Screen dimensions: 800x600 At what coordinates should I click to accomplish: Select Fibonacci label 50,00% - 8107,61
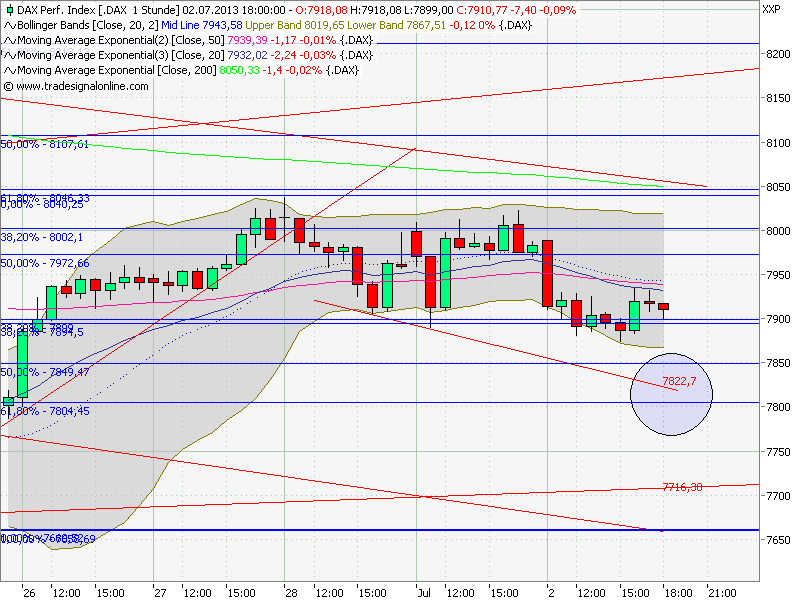click(45, 144)
